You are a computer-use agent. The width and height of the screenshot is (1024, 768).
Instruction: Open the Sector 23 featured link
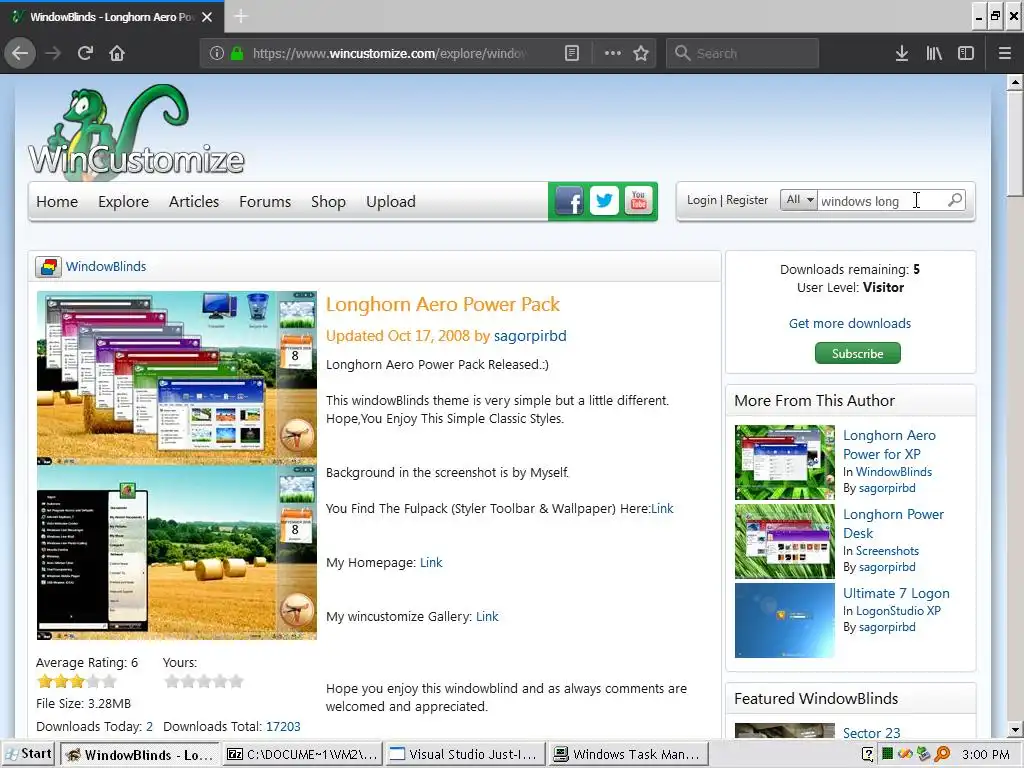coord(871,733)
